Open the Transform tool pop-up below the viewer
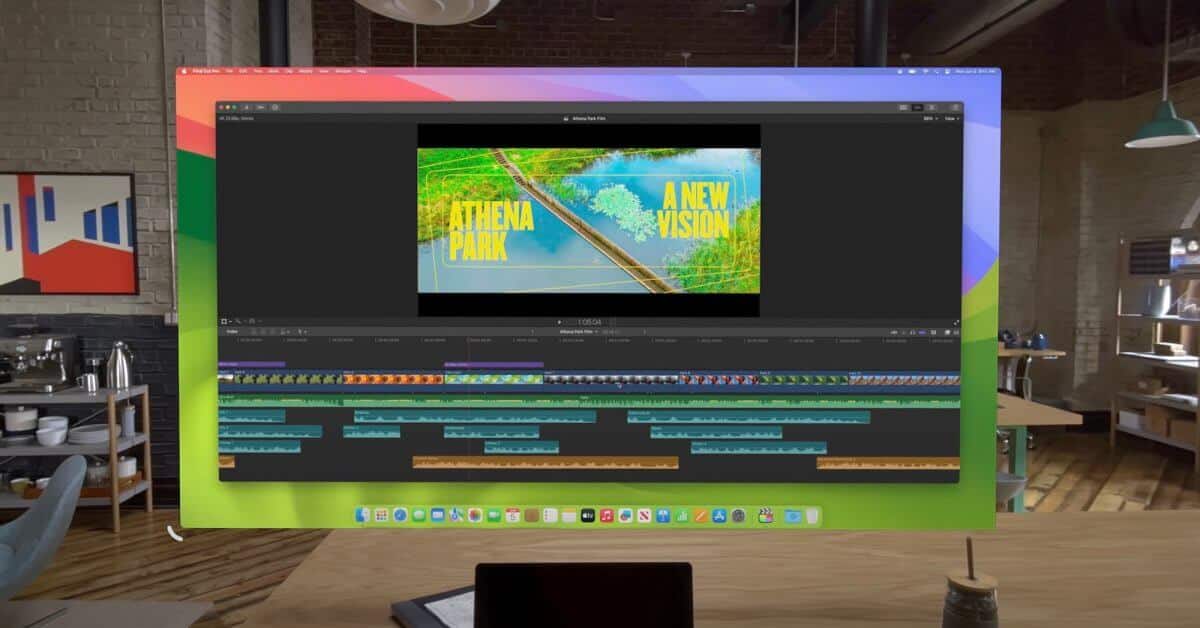 point(225,321)
